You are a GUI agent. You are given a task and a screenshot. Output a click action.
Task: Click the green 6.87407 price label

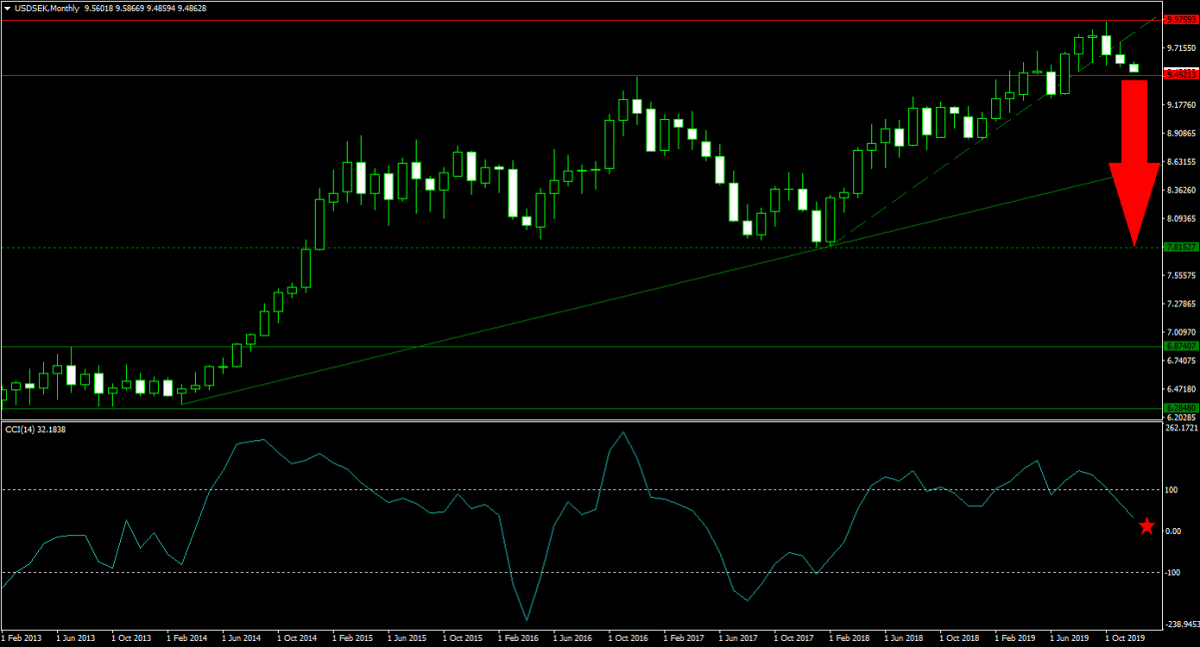(x=1180, y=346)
